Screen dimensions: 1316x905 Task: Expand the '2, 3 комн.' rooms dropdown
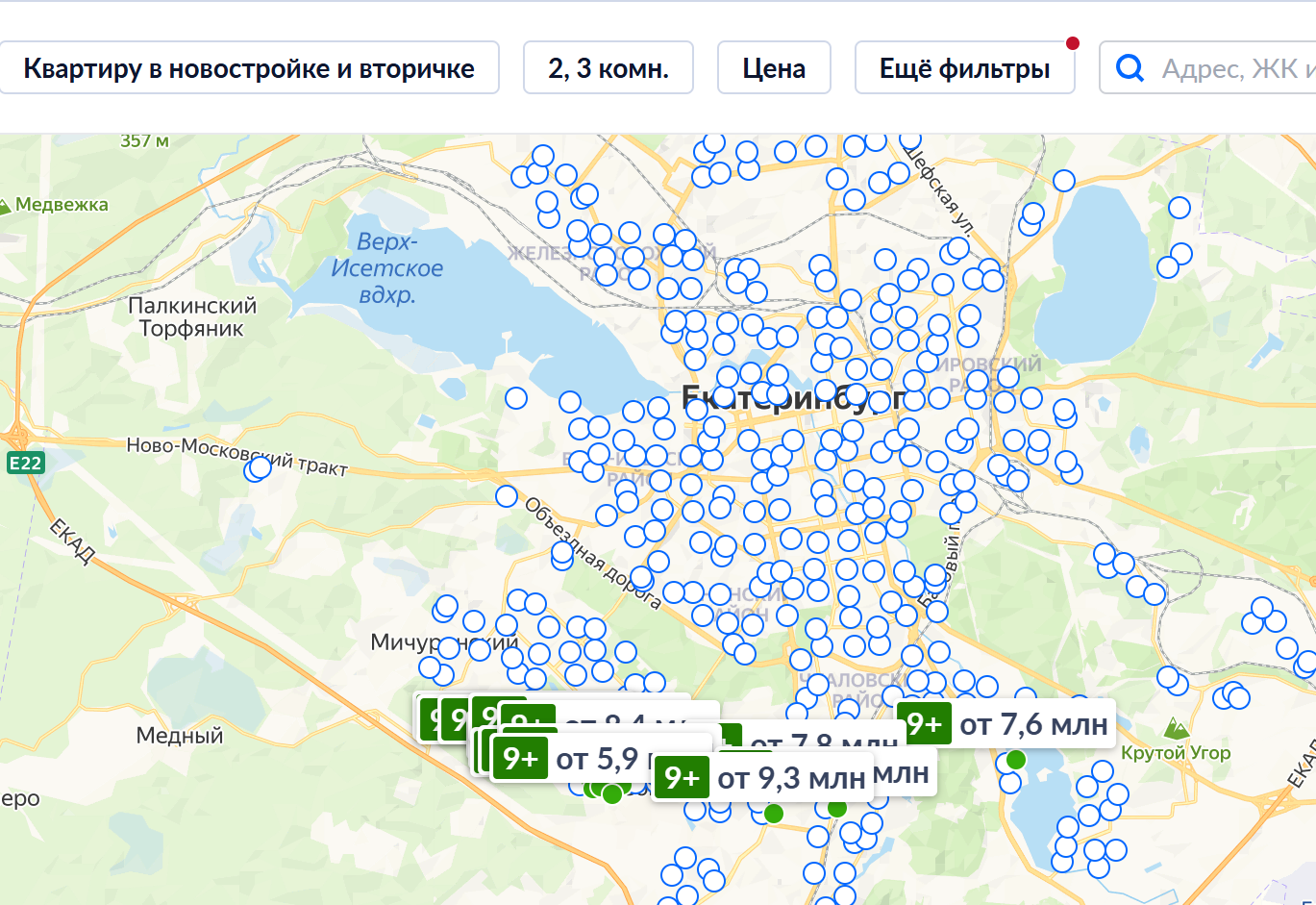pyautogui.click(x=608, y=68)
